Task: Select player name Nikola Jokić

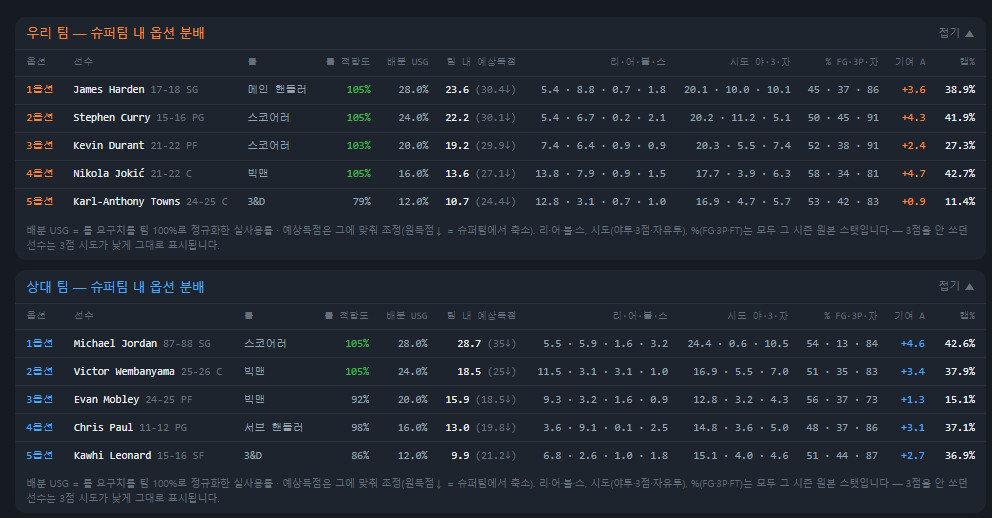Action: click(109, 173)
